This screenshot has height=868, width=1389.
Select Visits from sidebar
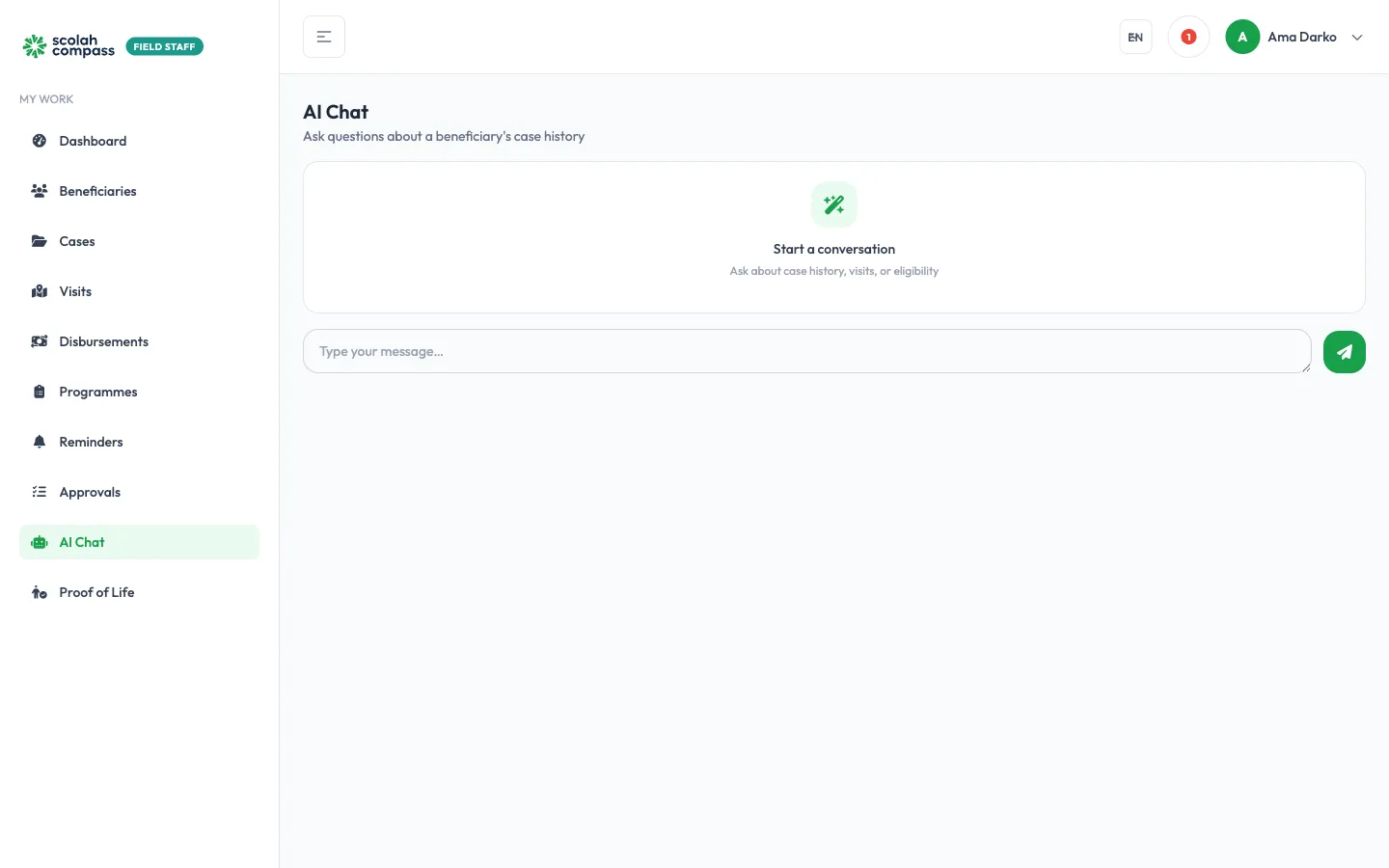click(x=139, y=291)
